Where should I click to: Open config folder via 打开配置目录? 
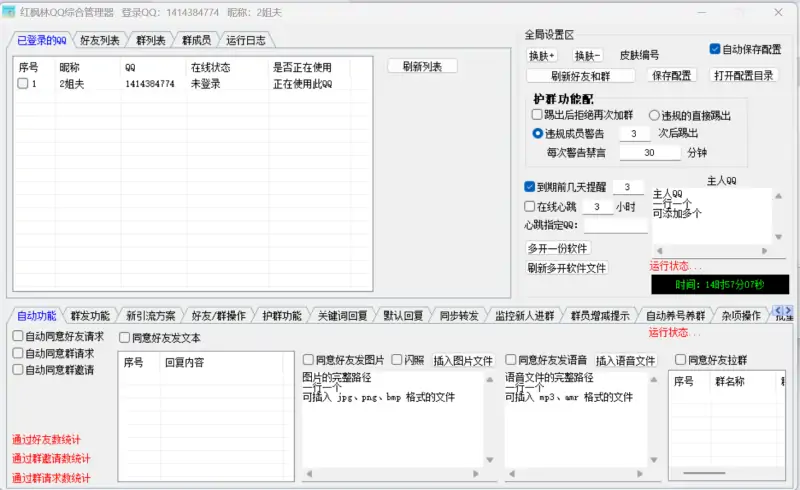(743, 75)
